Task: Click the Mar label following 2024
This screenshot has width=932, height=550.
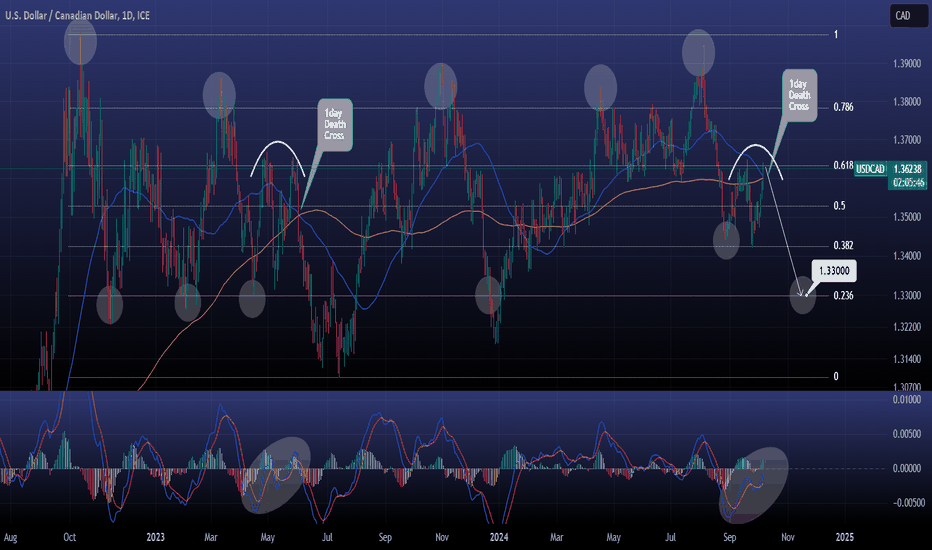Action: pyautogui.click(x=556, y=538)
